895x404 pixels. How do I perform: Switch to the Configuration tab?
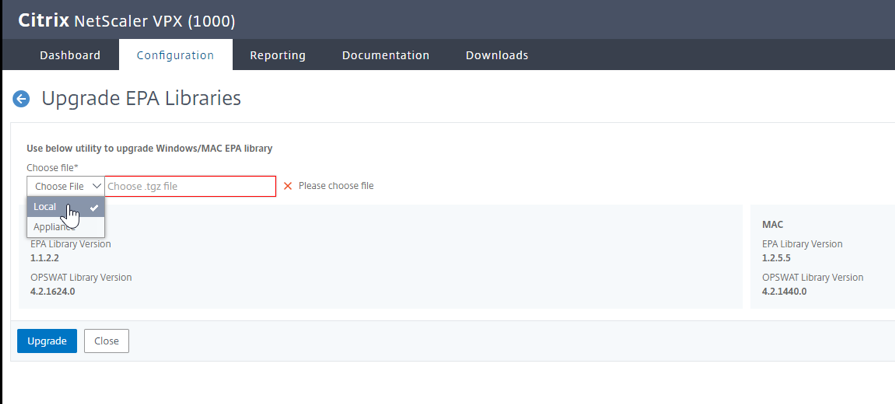click(175, 55)
